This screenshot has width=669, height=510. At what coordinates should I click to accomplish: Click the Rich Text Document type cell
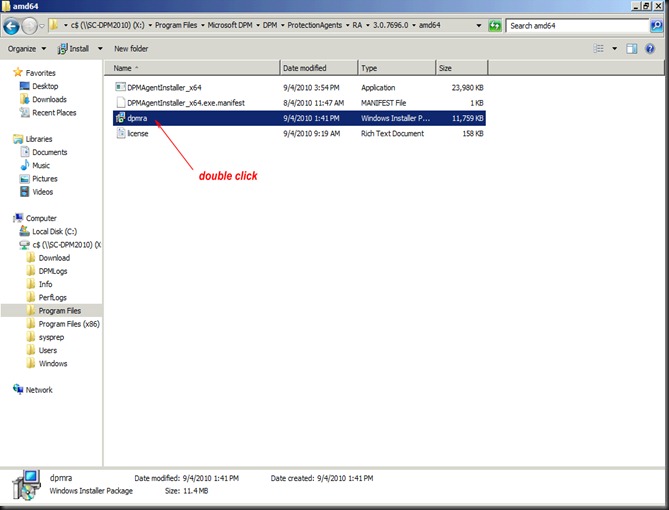point(392,134)
